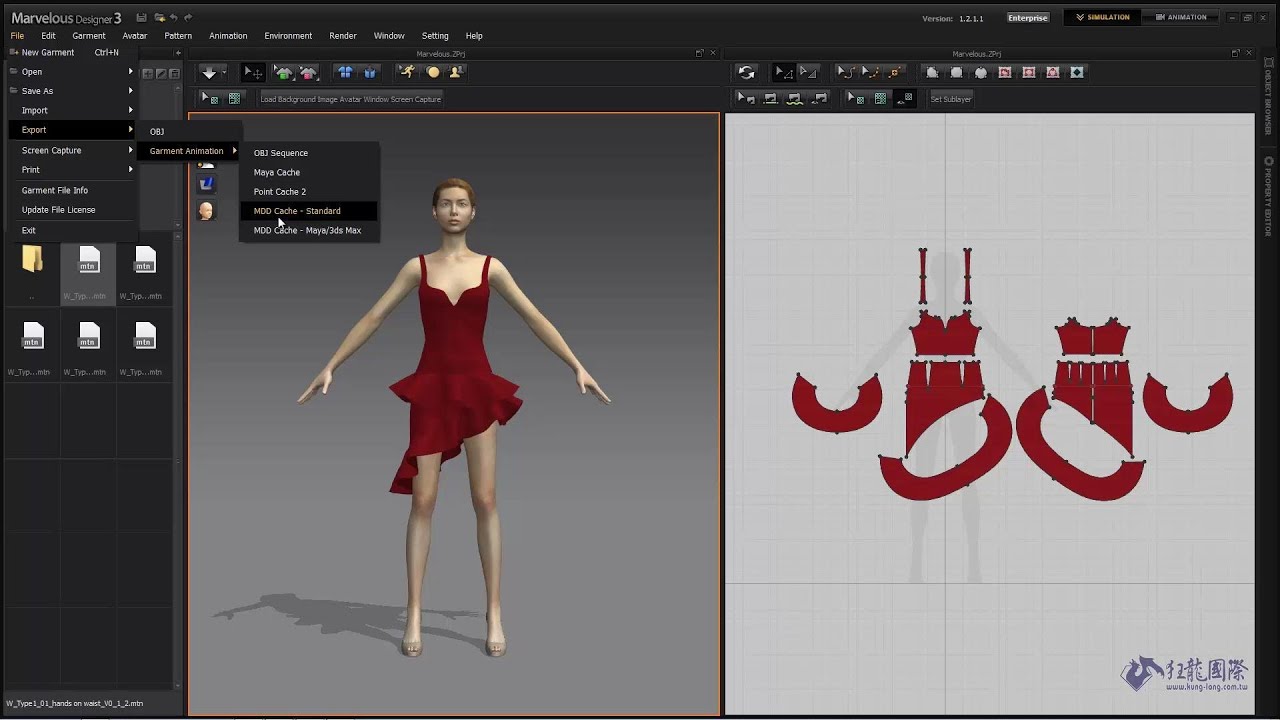Click the sync/refresh icon in 2D pattern toolbar
This screenshot has height=720, width=1280.
tap(746, 72)
